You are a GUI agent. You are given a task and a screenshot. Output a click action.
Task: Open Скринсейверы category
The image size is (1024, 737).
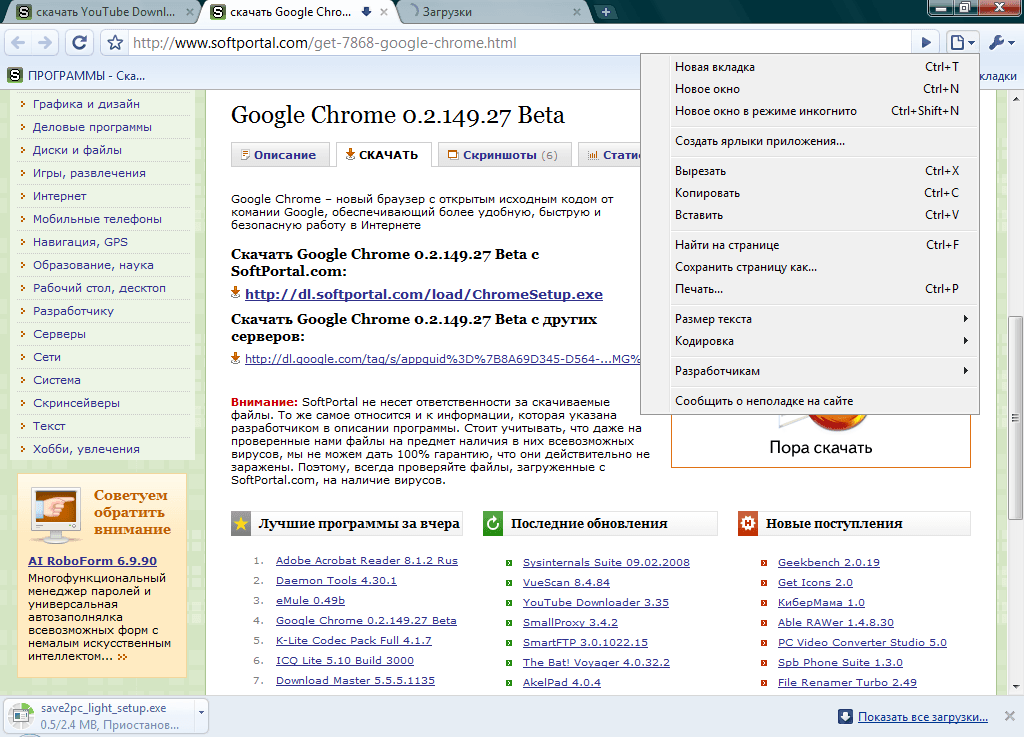(x=76, y=403)
